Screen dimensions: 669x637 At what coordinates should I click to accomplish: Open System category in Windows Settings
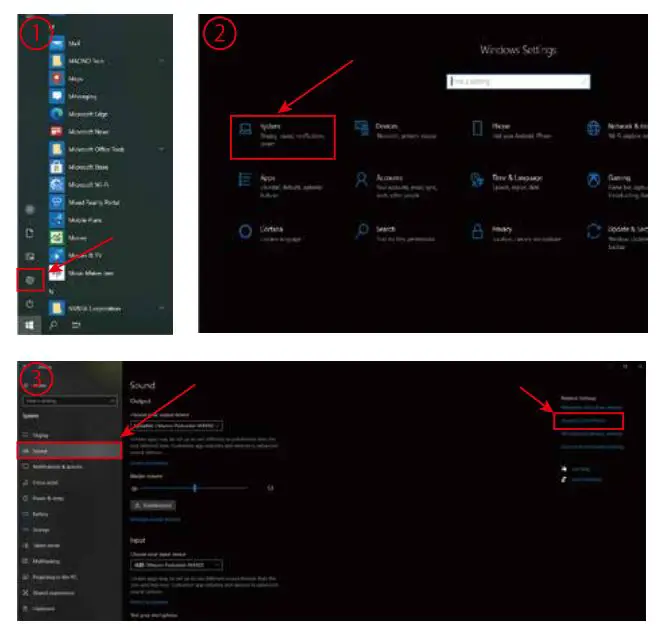(282, 137)
